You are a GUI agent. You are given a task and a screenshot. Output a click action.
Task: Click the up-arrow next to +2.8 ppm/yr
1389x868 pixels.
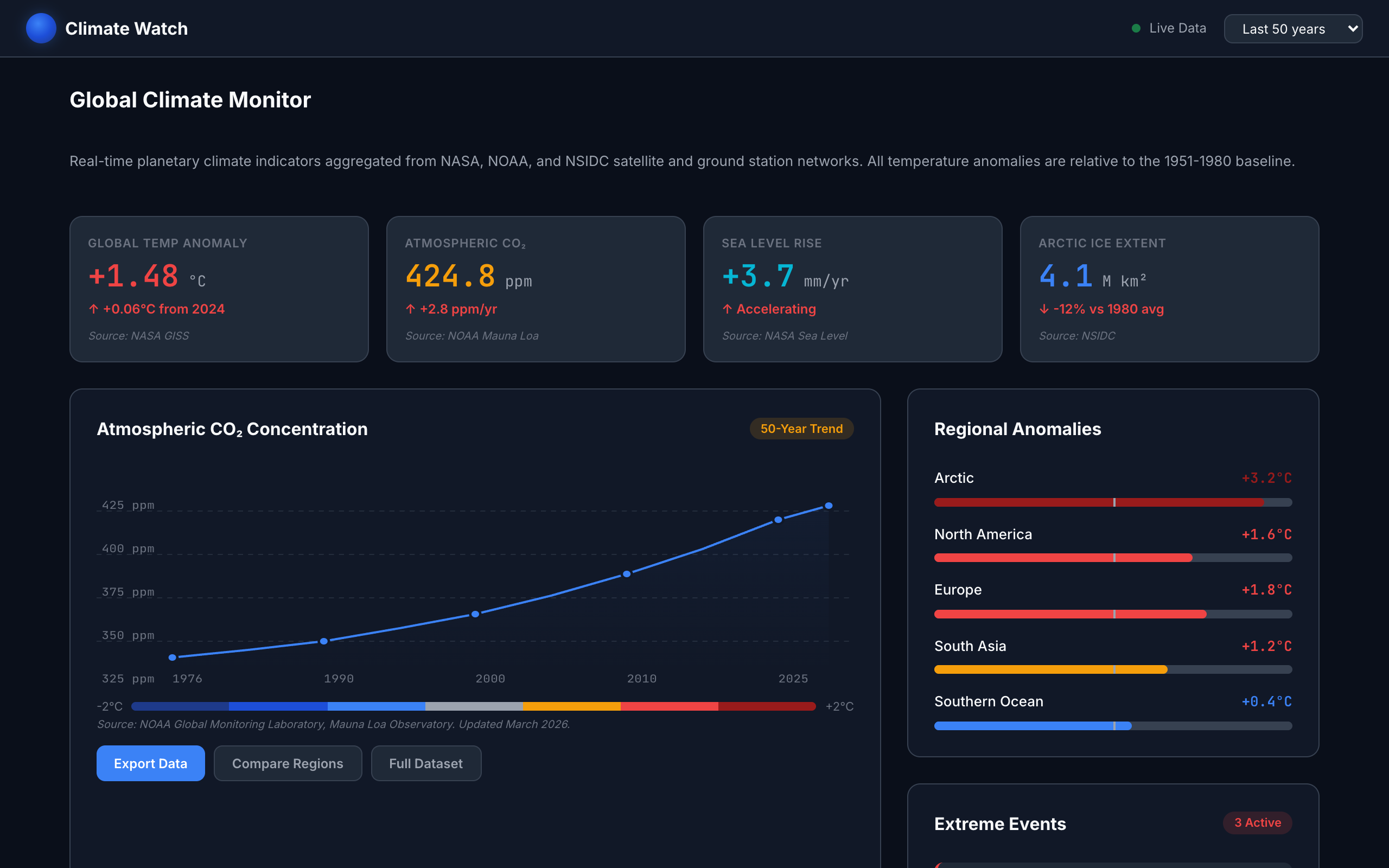[x=411, y=309]
